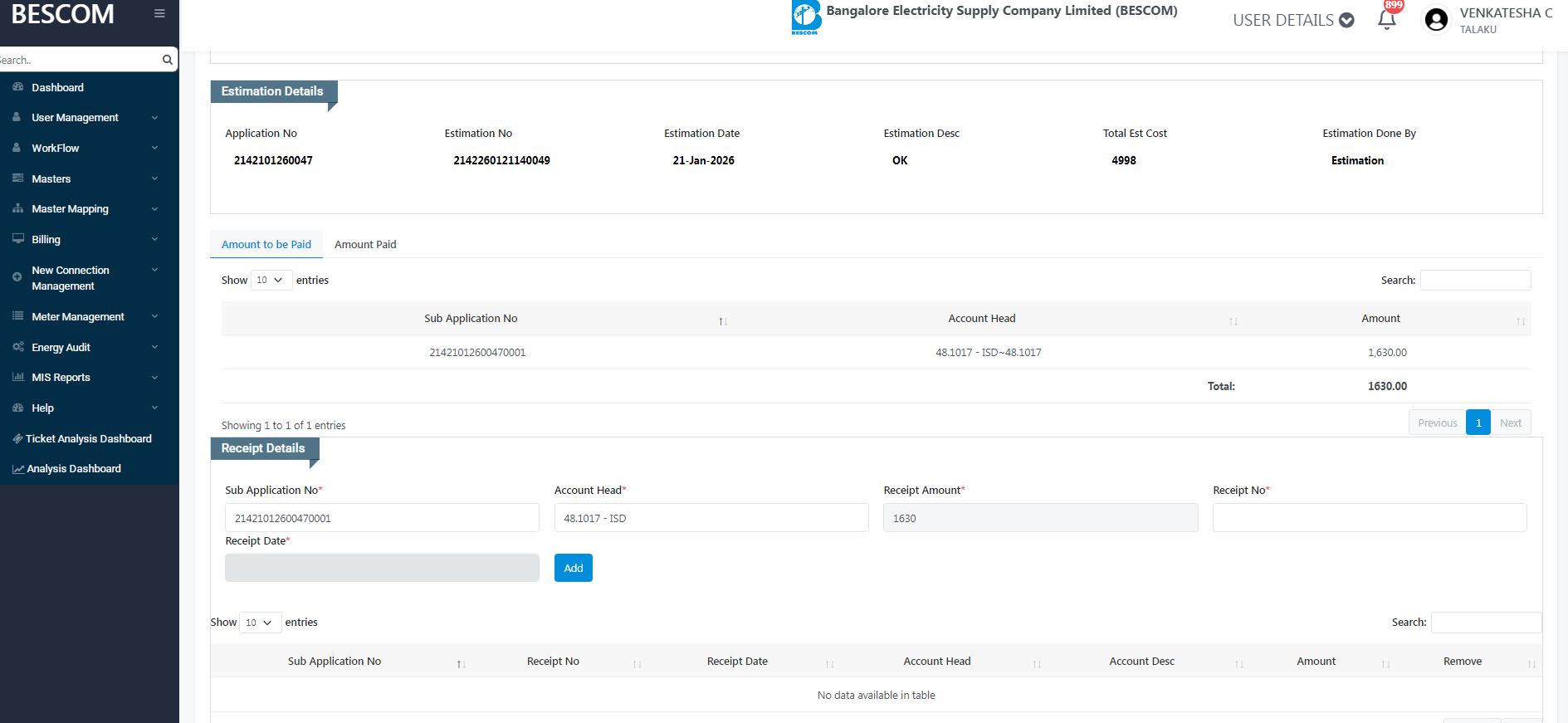Click into the Receipt No field
Viewport: 1568px width, 723px height.
[x=1369, y=518]
